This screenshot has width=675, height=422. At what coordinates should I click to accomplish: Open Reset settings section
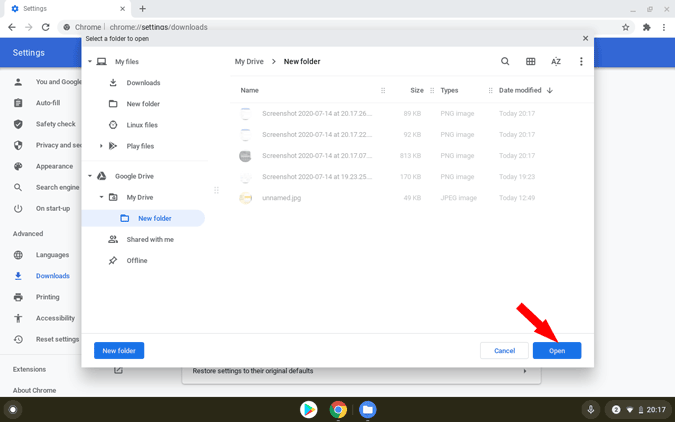[57, 339]
